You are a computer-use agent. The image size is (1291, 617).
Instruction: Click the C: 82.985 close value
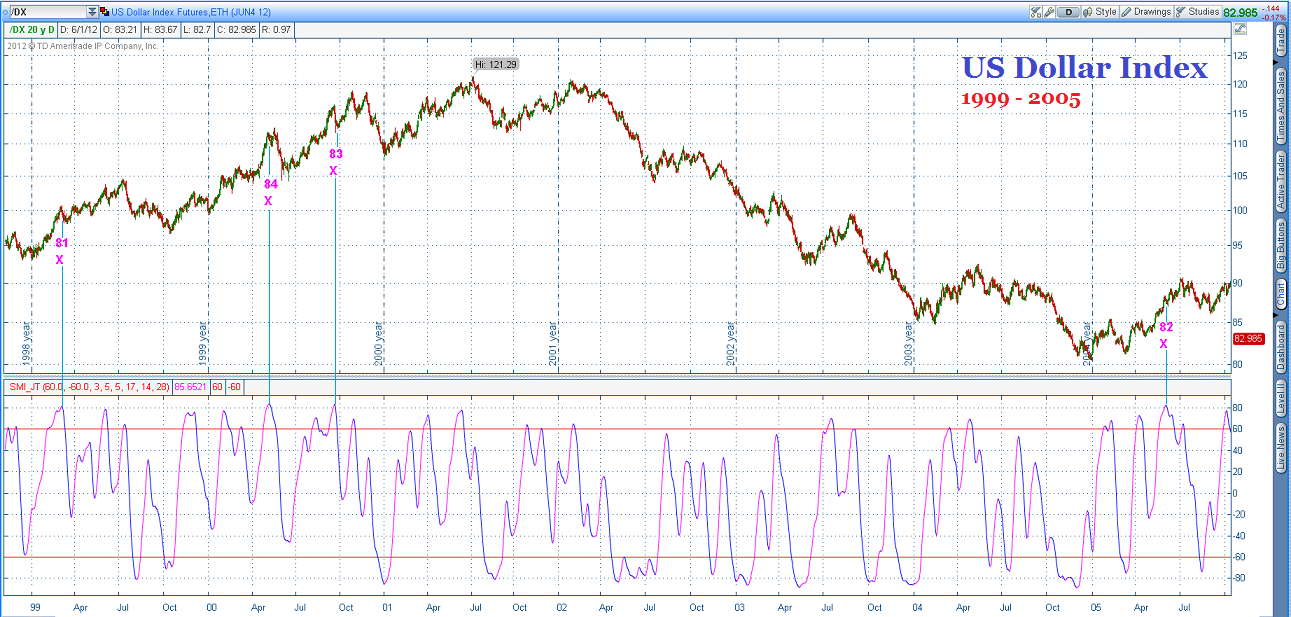[236, 30]
